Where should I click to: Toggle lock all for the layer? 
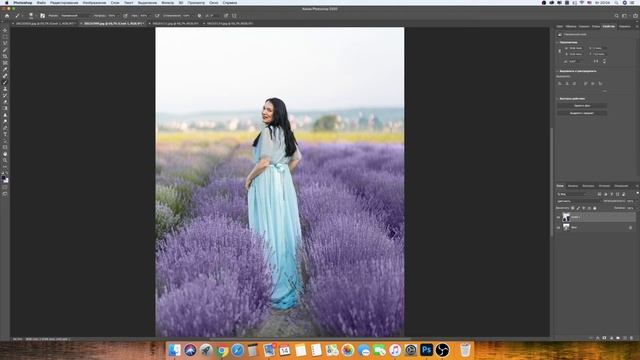(595, 208)
